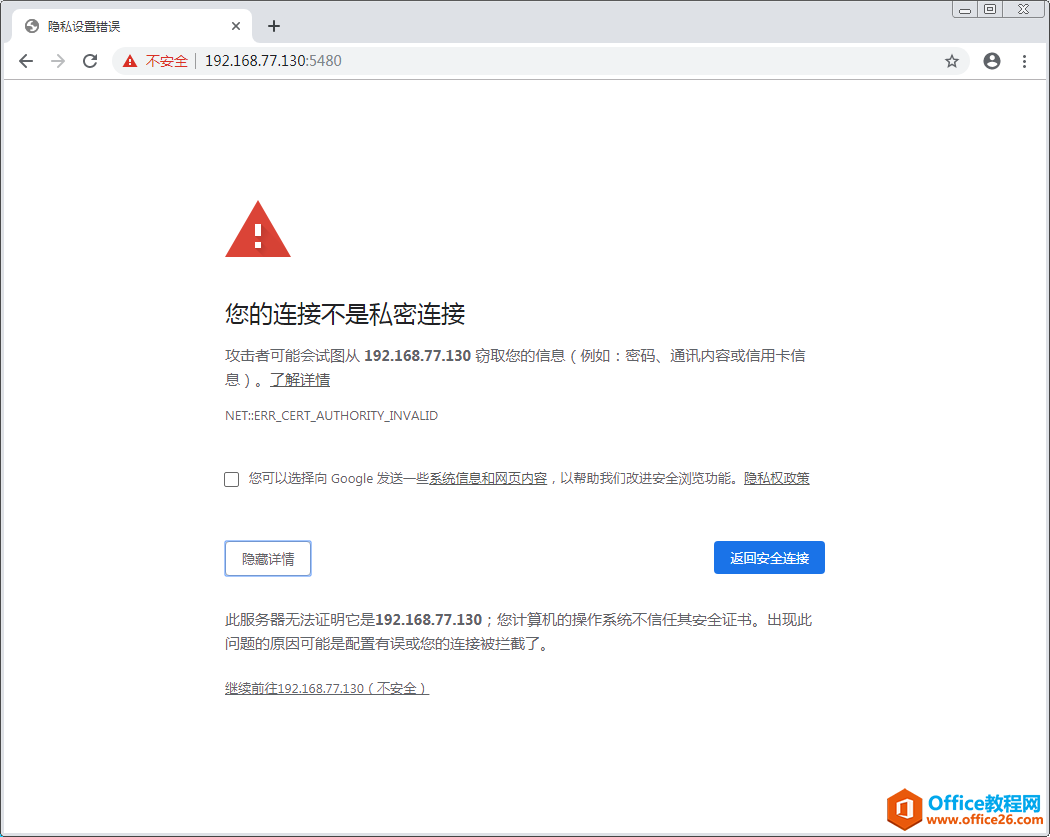Click the blue 返回安全连接 button
The width and height of the screenshot is (1050, 837).
pos(769,558)
